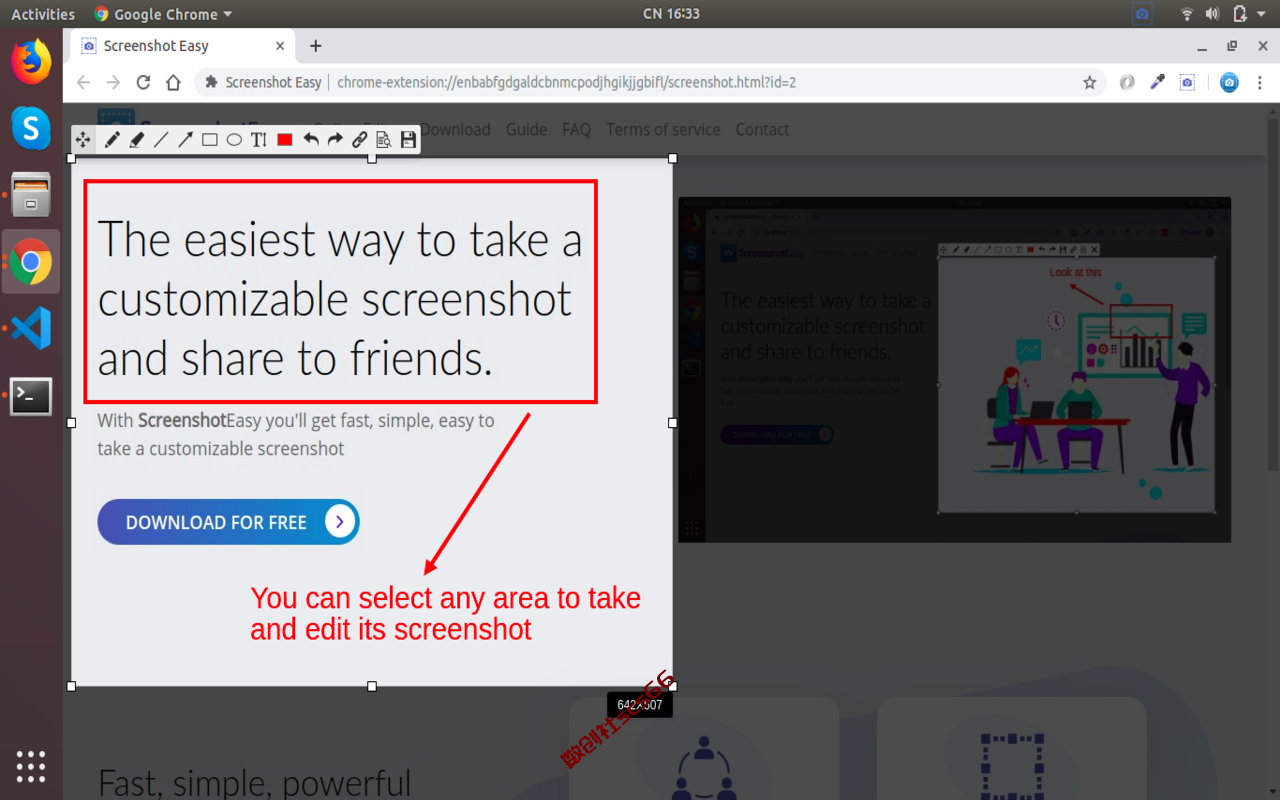Open the clock showing CN 16:33
The image size is (1280, 800).
(x=671, y=14)
